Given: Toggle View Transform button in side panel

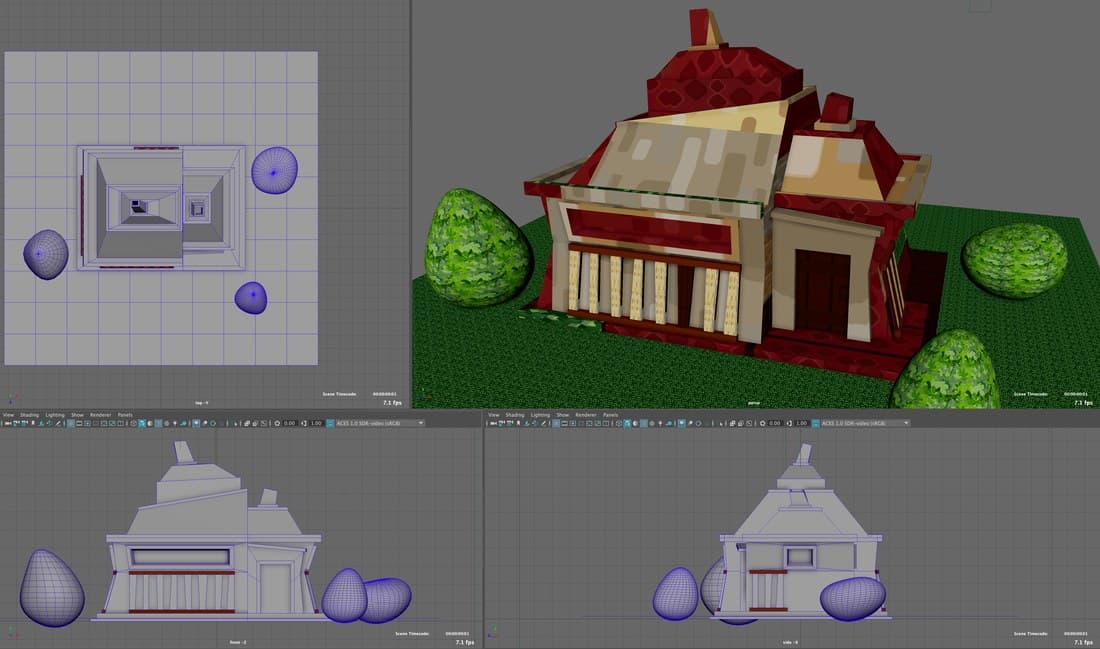Looking at the screenshot, I should [x=815, y=423].
